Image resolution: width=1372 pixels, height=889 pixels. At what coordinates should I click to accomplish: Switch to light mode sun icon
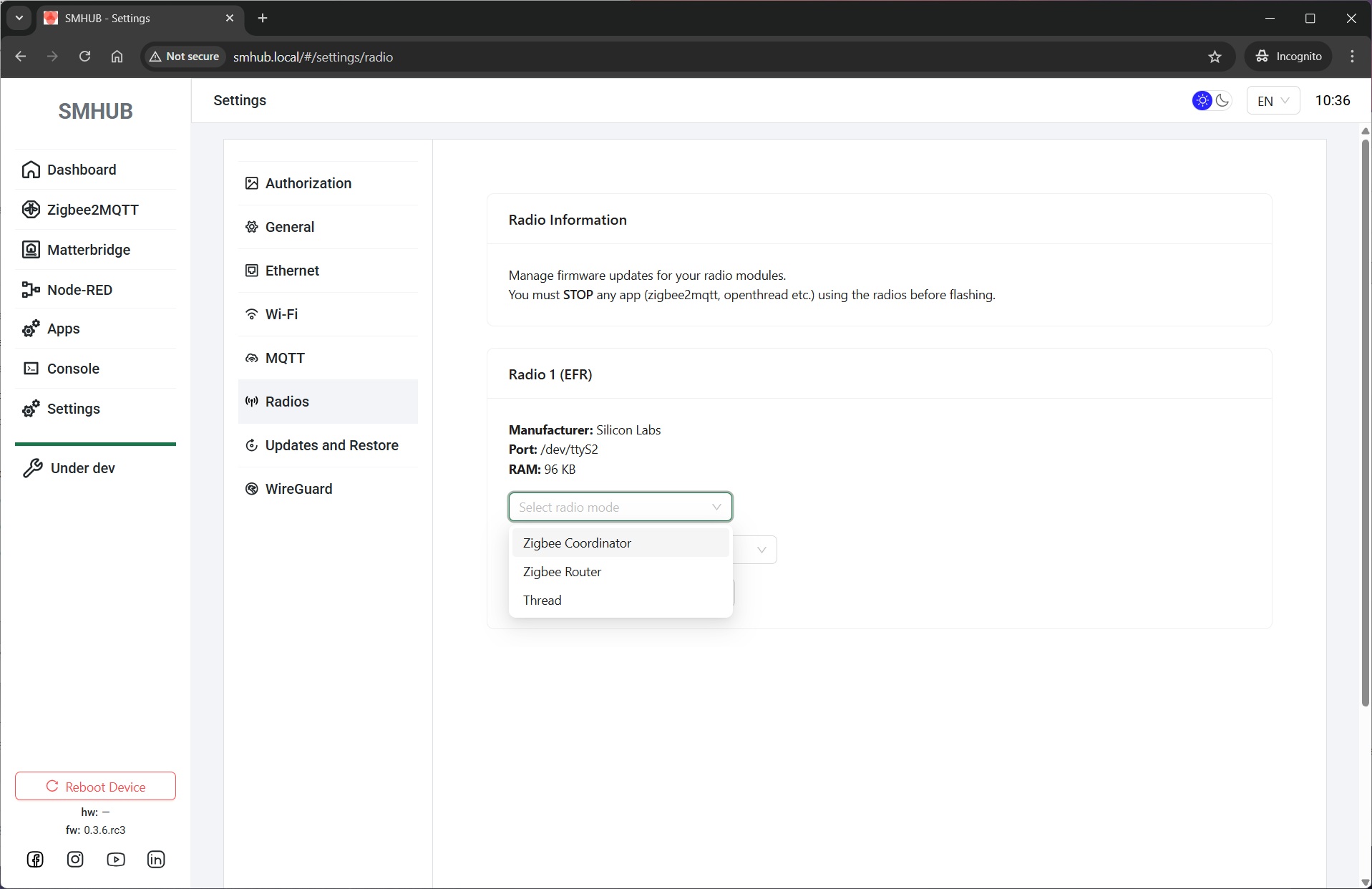click(1202, 101)
